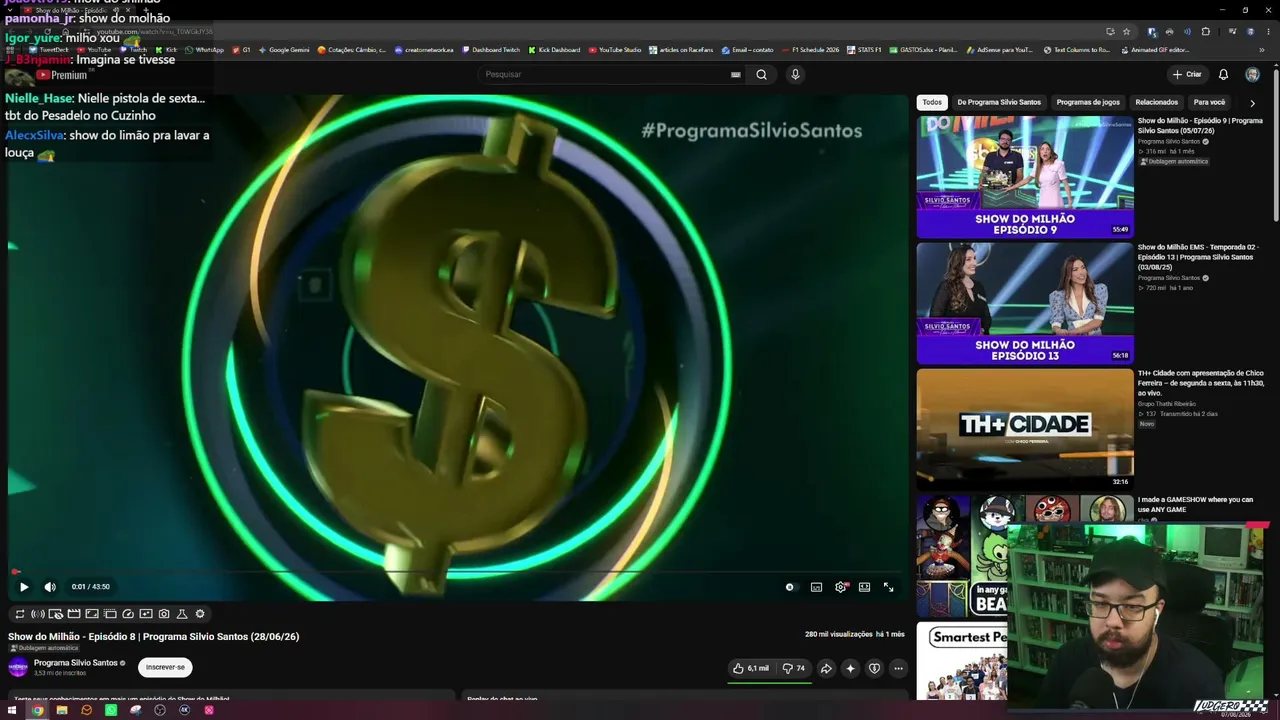Viewport: 1280px width, 720px height.
Task: Open the extension settings gear below the video
Action: click(200, 614)
